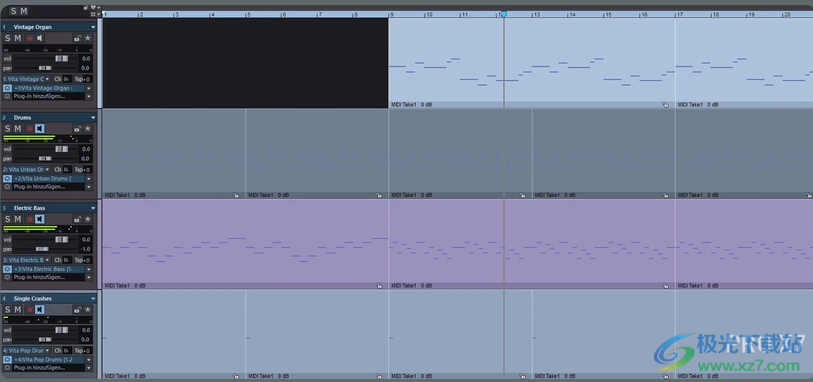Toggle monitoring speaker on Single Crashes track
The width and height of the screenshot is (813, 382).
point(40,309)
